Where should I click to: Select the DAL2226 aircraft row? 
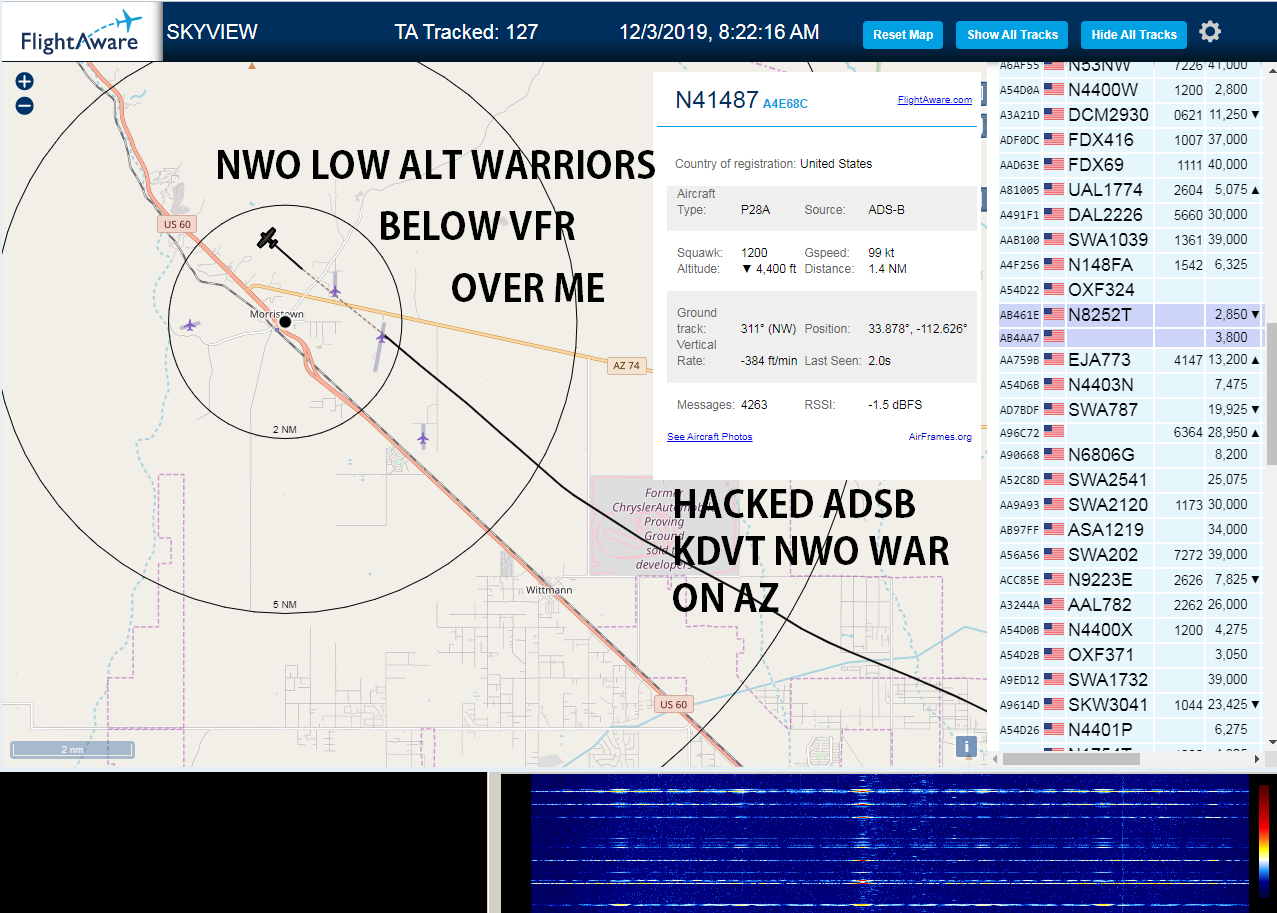coord(1129,215)
